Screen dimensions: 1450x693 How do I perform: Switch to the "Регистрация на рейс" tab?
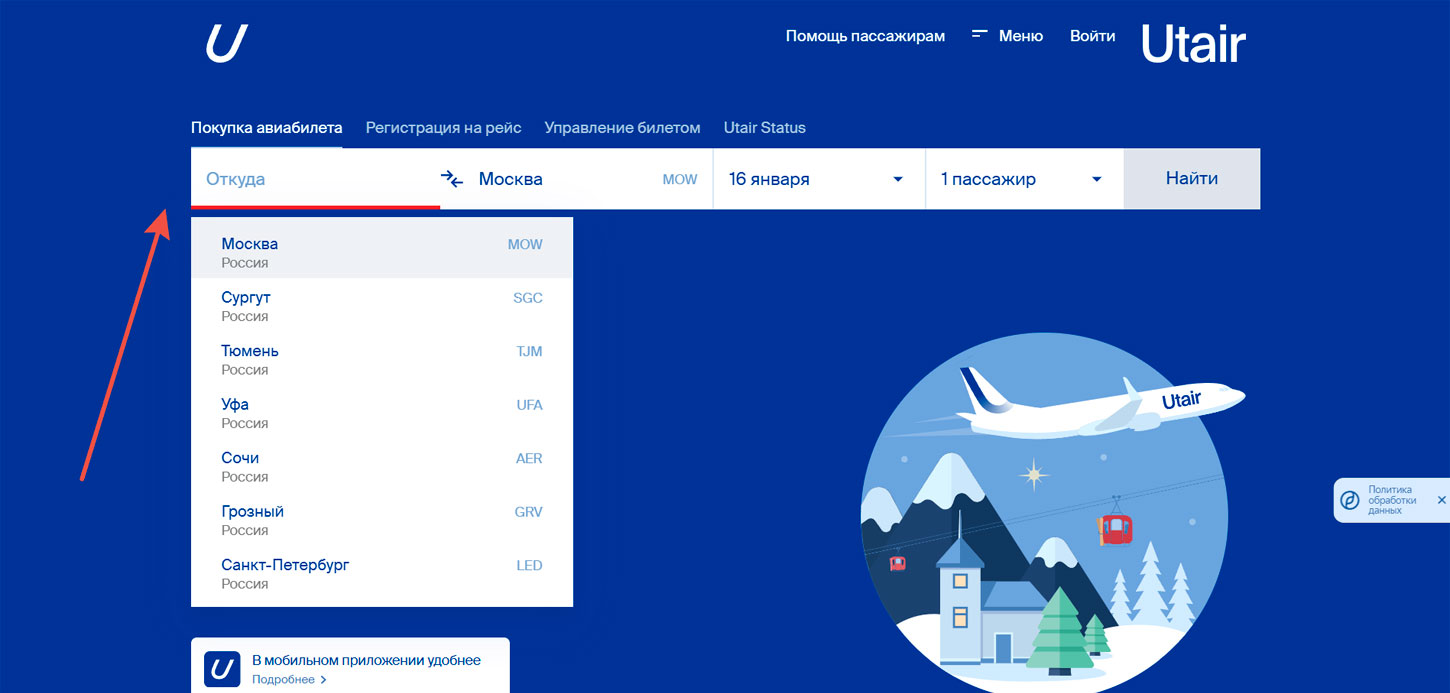pyautogui.click(x=443, y=127)
